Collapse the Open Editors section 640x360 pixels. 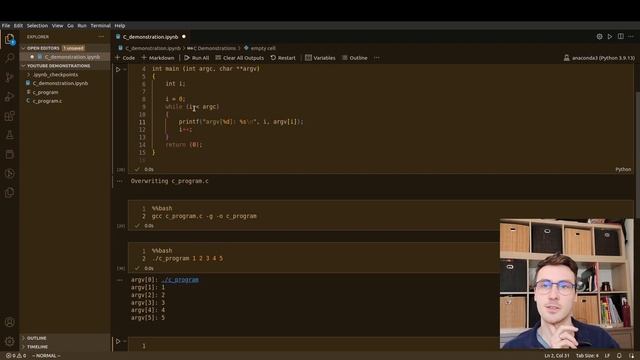[x=23, y=48]
